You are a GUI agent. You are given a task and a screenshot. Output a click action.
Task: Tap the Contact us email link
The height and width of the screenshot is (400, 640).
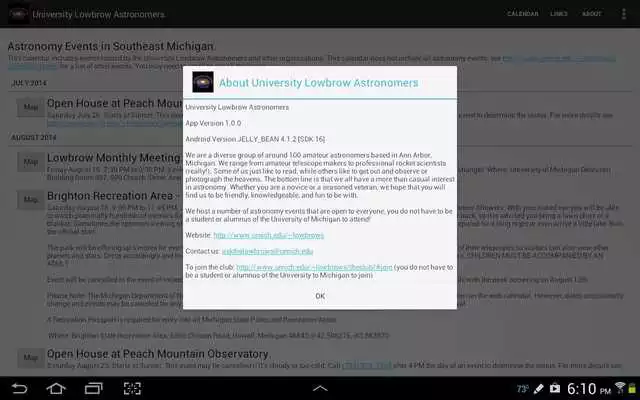point(267,251)
